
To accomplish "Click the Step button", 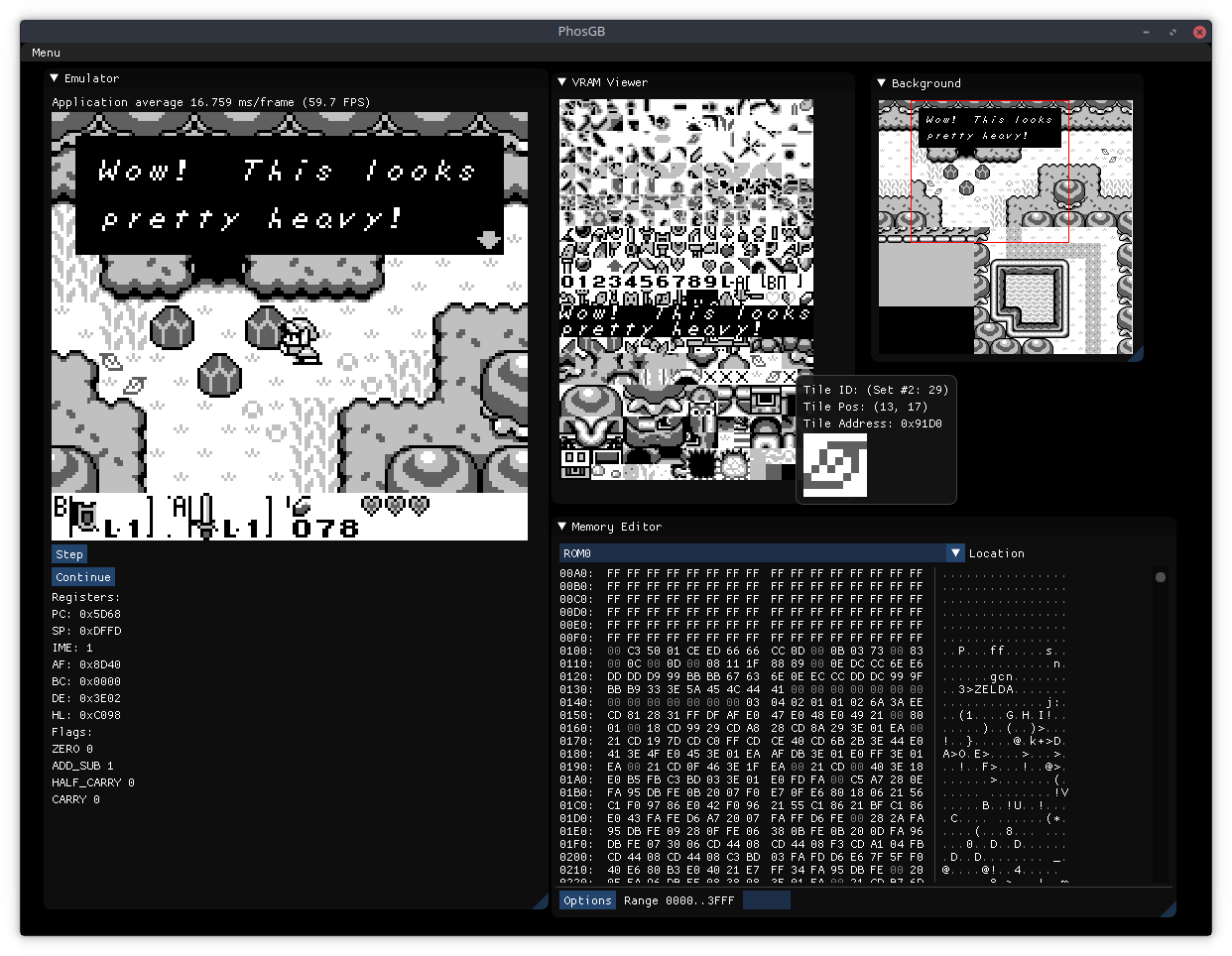I will click(x=69, y=554).
